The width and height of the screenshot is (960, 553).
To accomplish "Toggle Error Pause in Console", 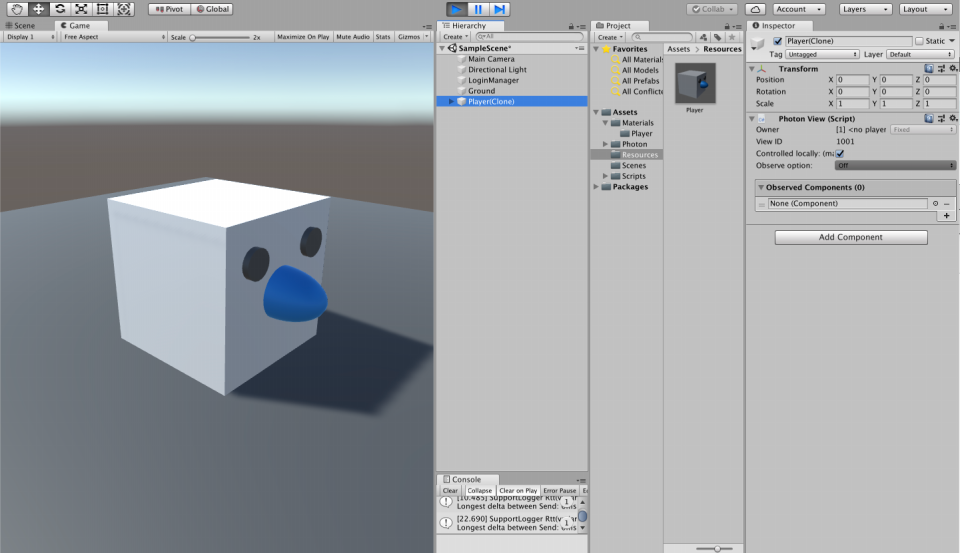I will [x=560, y=491].
